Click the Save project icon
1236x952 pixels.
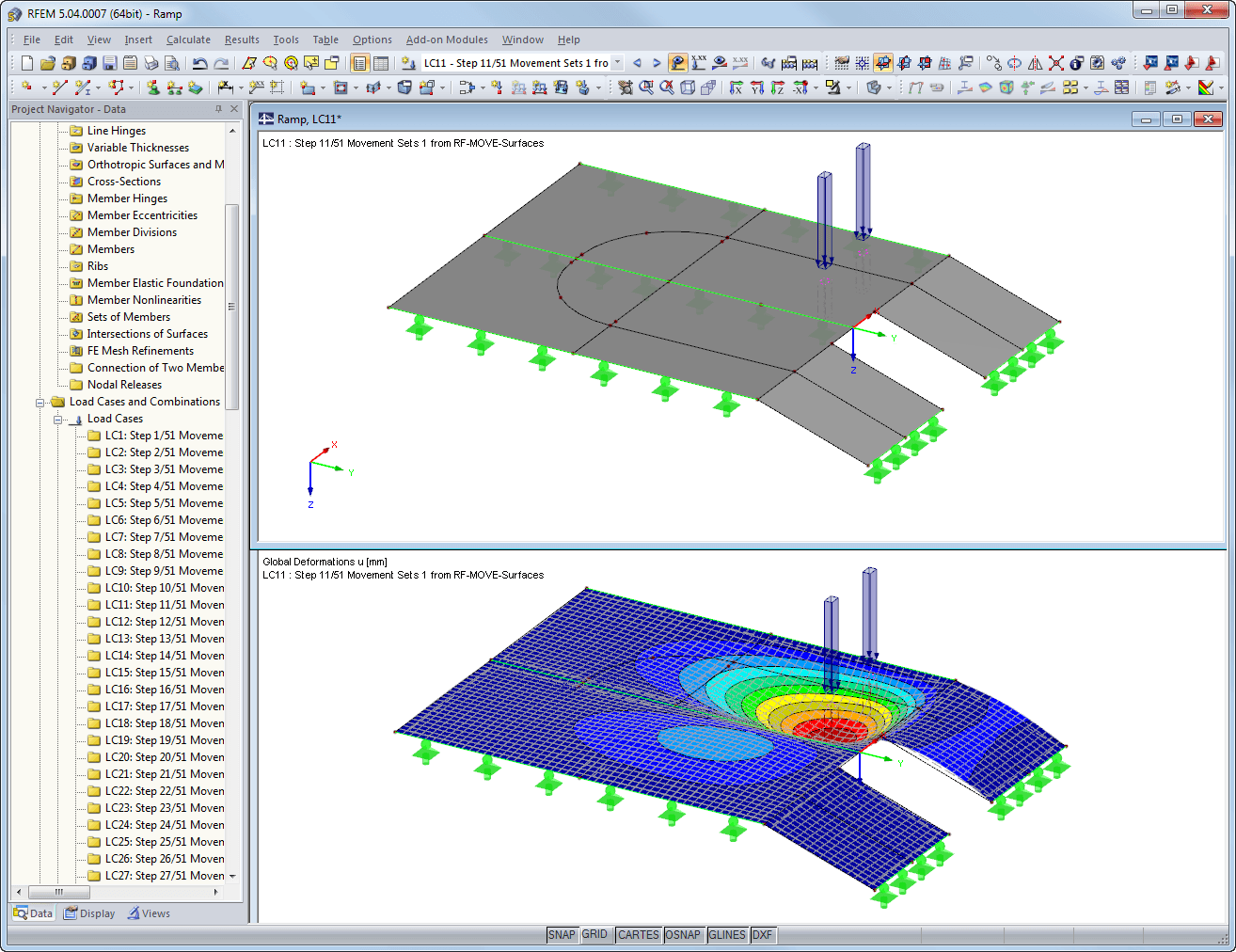[109, 62]
